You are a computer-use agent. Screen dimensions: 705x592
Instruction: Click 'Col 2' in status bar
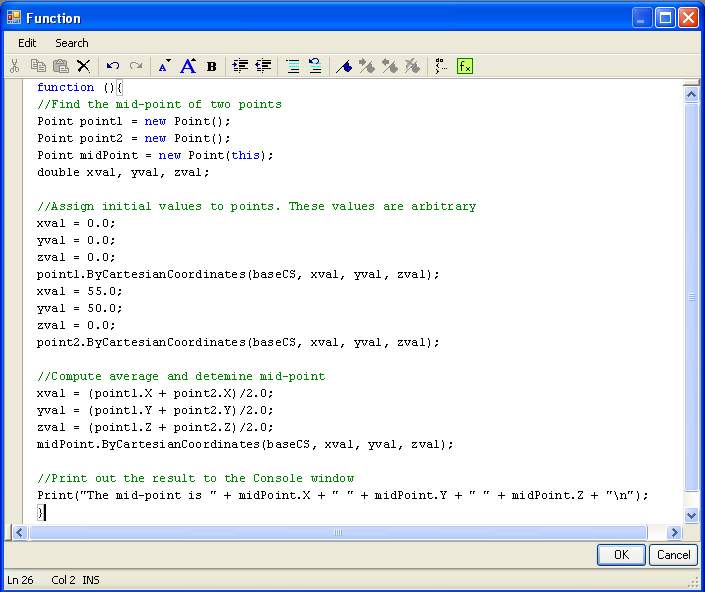(x=63, y=580)
